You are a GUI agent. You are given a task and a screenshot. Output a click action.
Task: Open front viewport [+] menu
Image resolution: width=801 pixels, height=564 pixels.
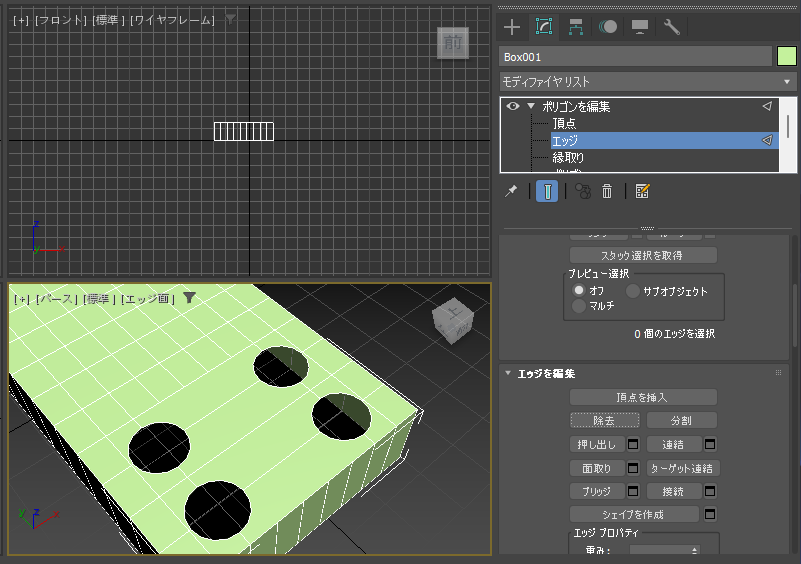click(x=21, y=20)
